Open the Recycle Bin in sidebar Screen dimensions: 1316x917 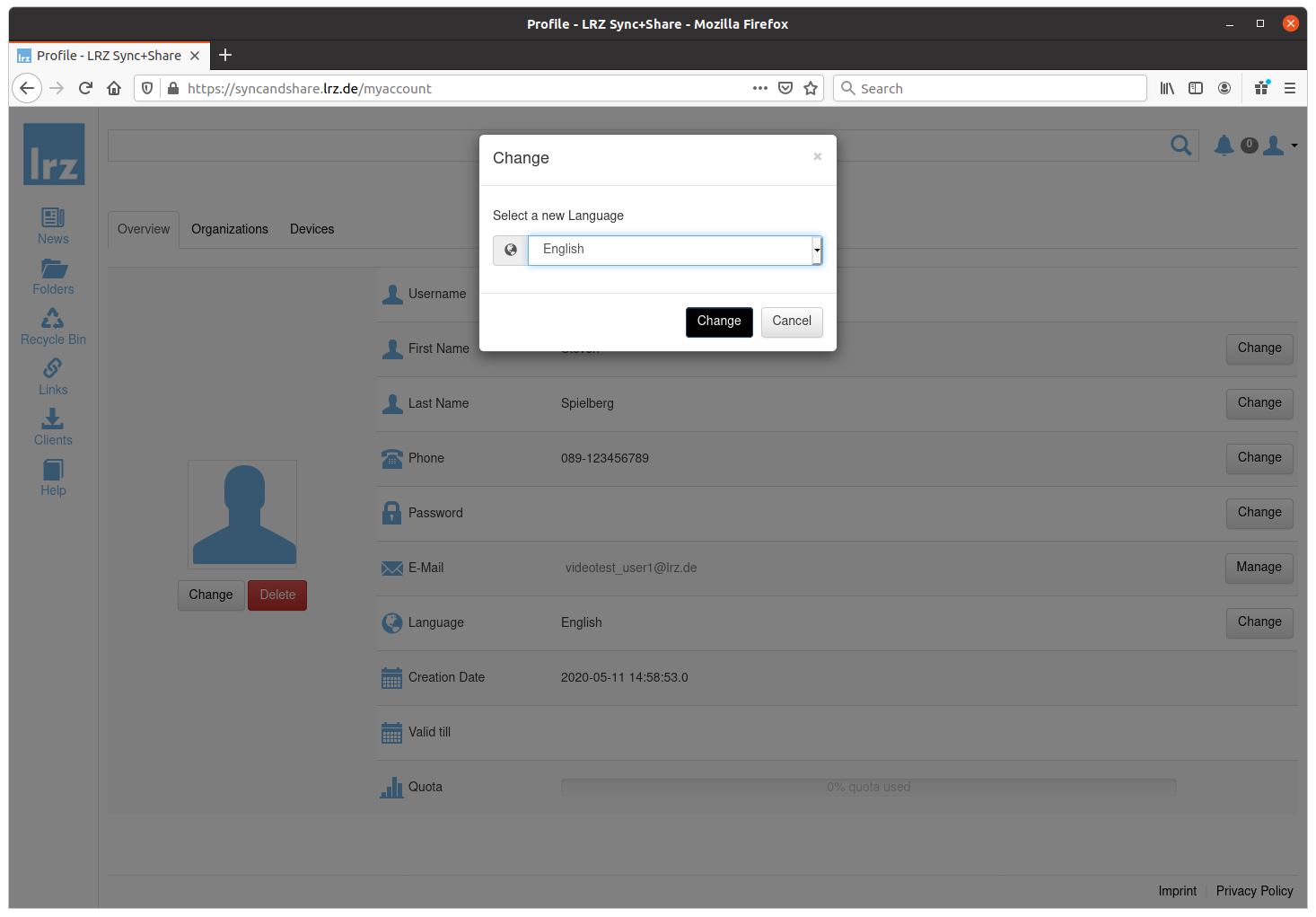point(53,327)
